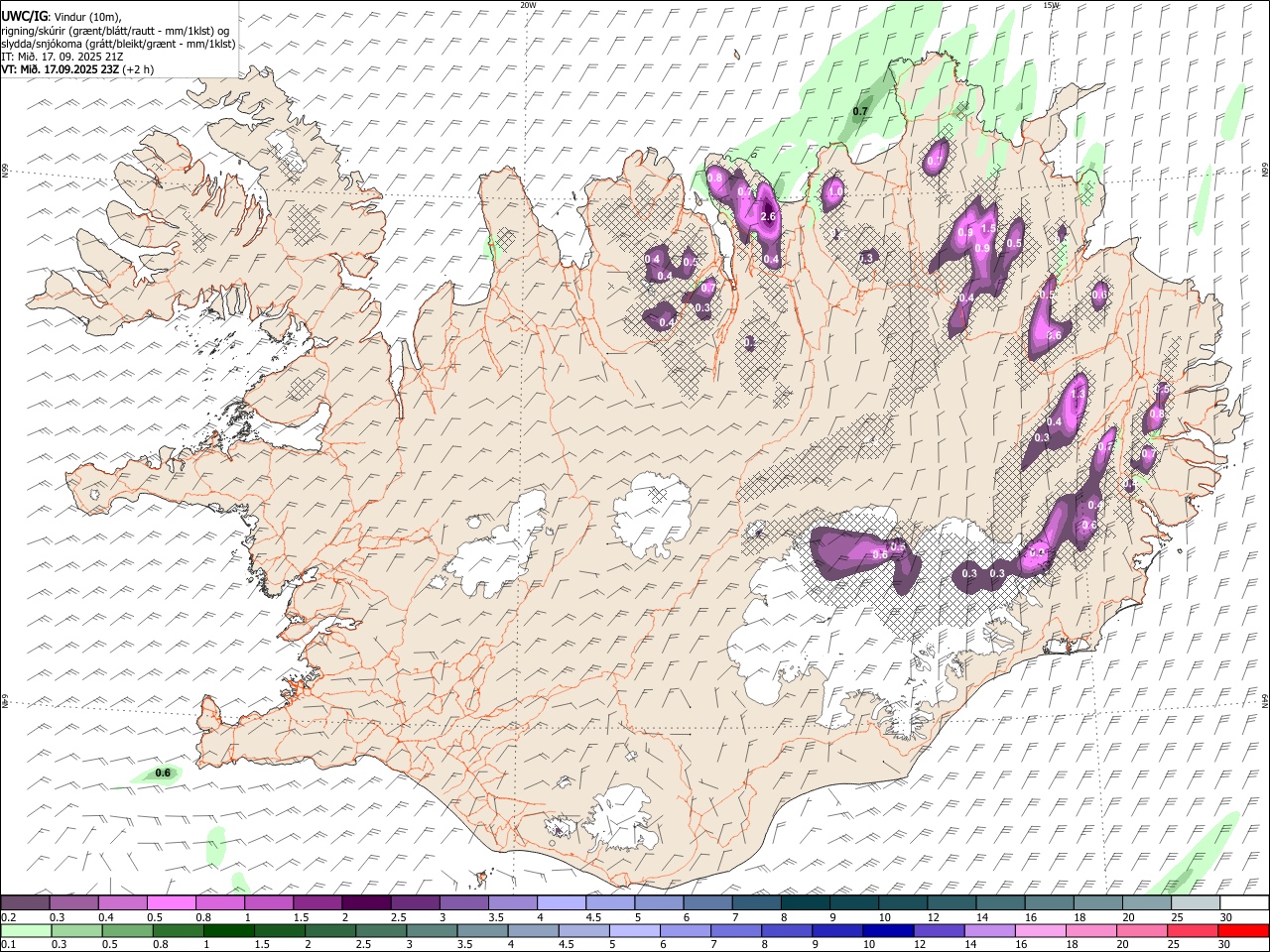This screenshot has height=952, width=1270.
Task: Click the 'slydda/snjókoma' snow legend description line
Action: click(118, 44)
